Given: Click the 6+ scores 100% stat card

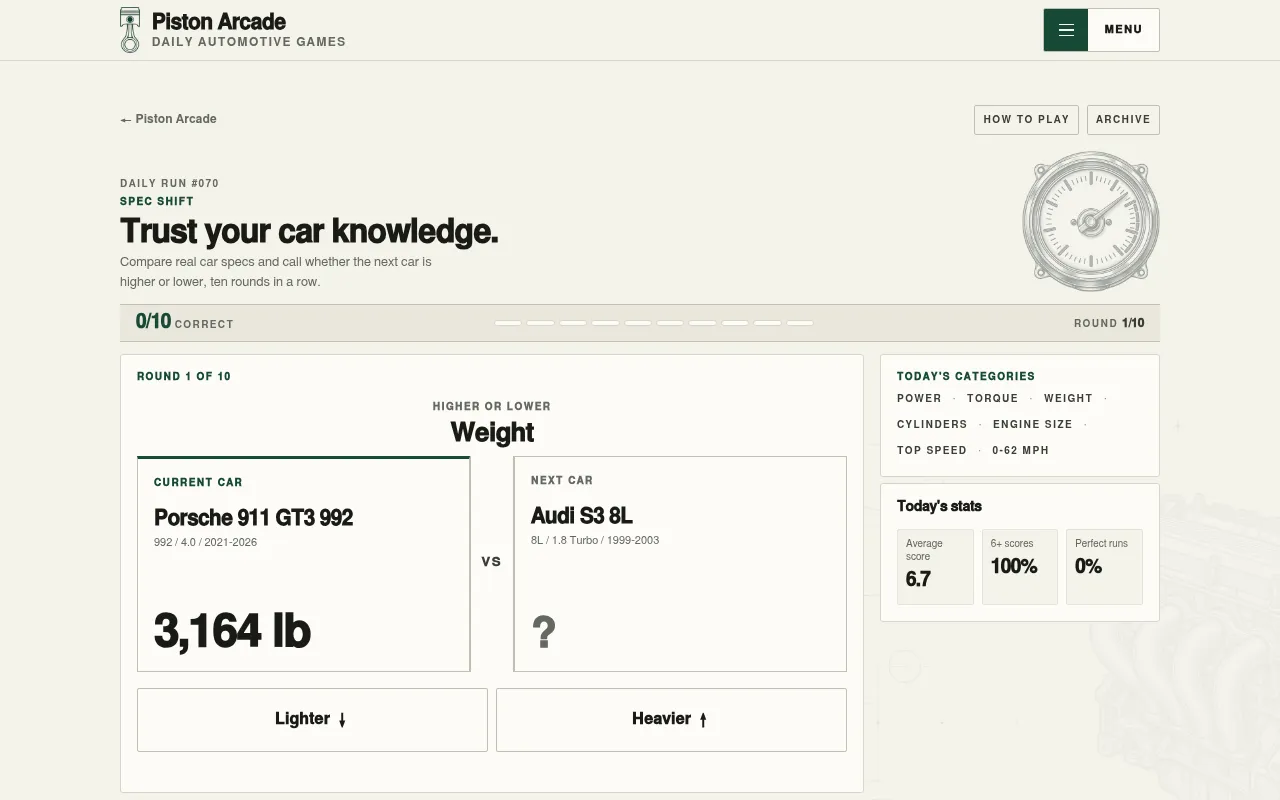Looking at the screenshot, I should 1020,567.
